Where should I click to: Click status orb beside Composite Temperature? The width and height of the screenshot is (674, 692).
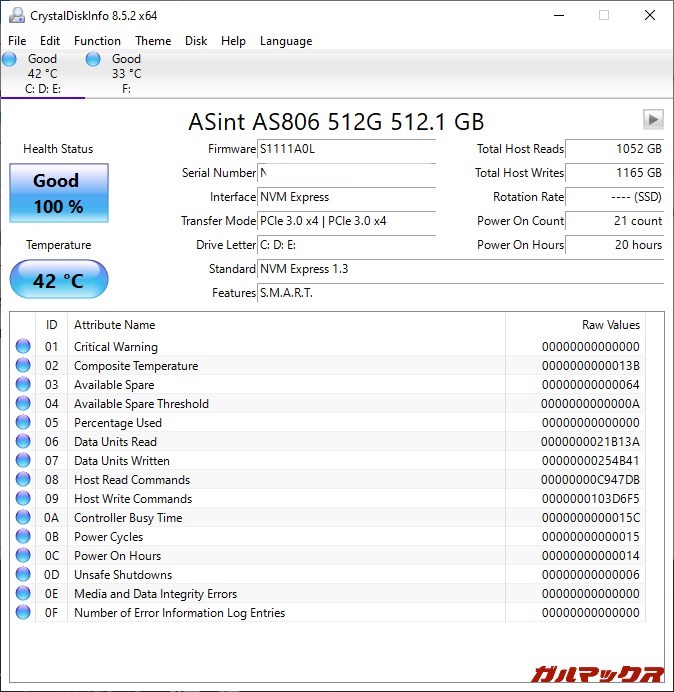[23, 366]
